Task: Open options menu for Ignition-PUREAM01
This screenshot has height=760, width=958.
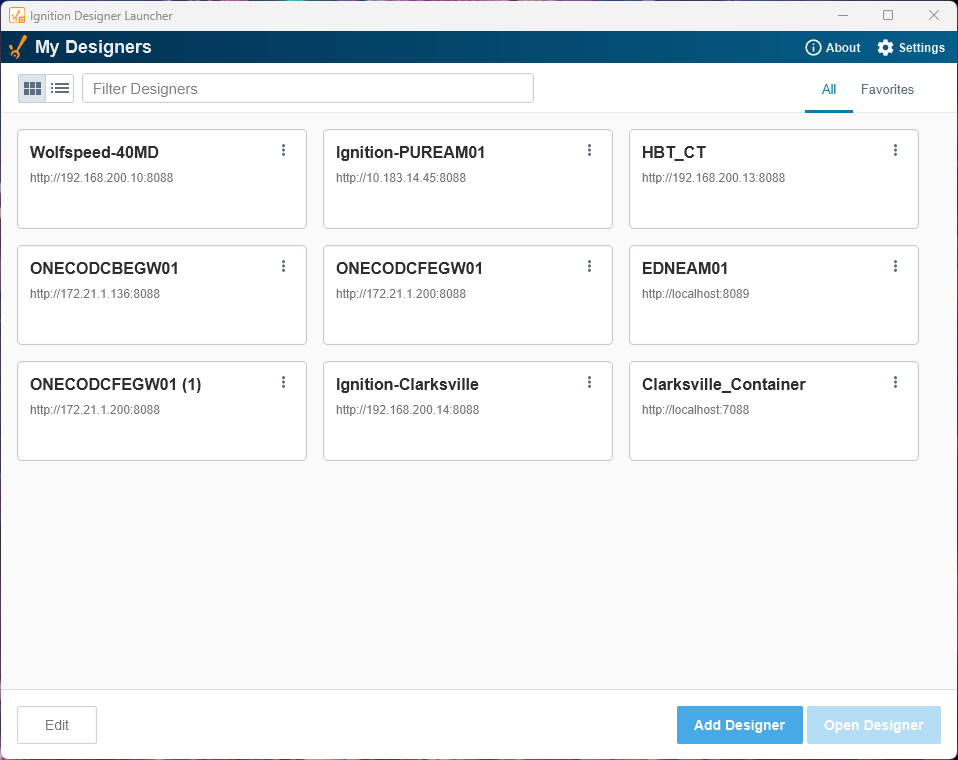Action: pyautogui.click(x=589, y=150)
